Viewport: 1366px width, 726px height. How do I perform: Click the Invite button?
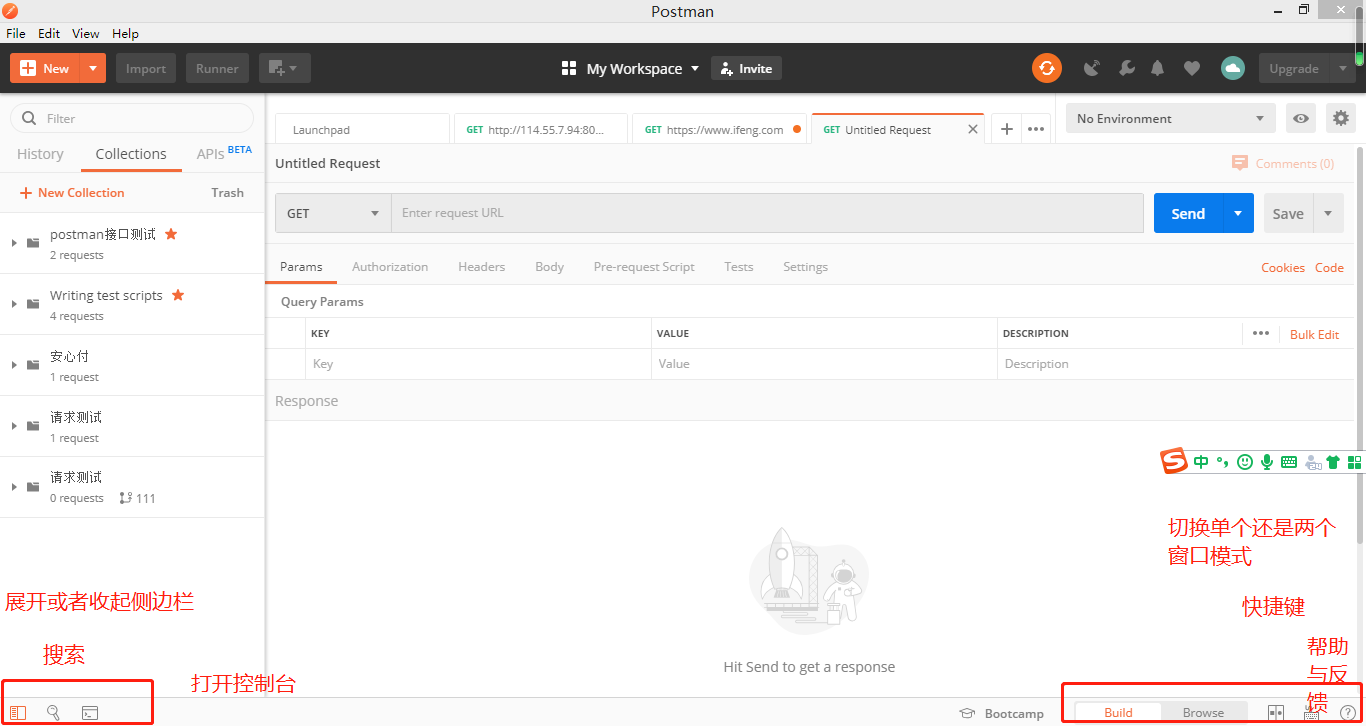(x=746, y=68)
